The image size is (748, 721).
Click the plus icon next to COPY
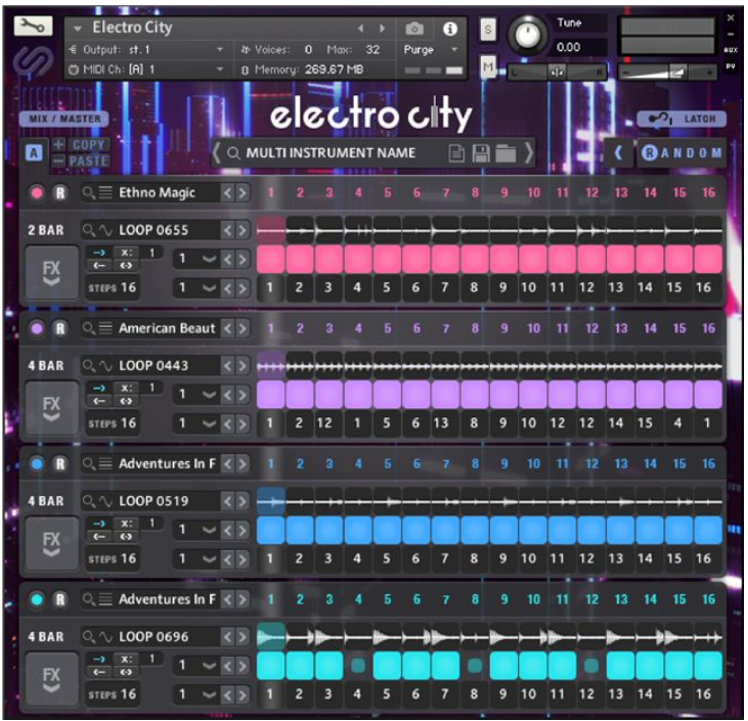58,144
